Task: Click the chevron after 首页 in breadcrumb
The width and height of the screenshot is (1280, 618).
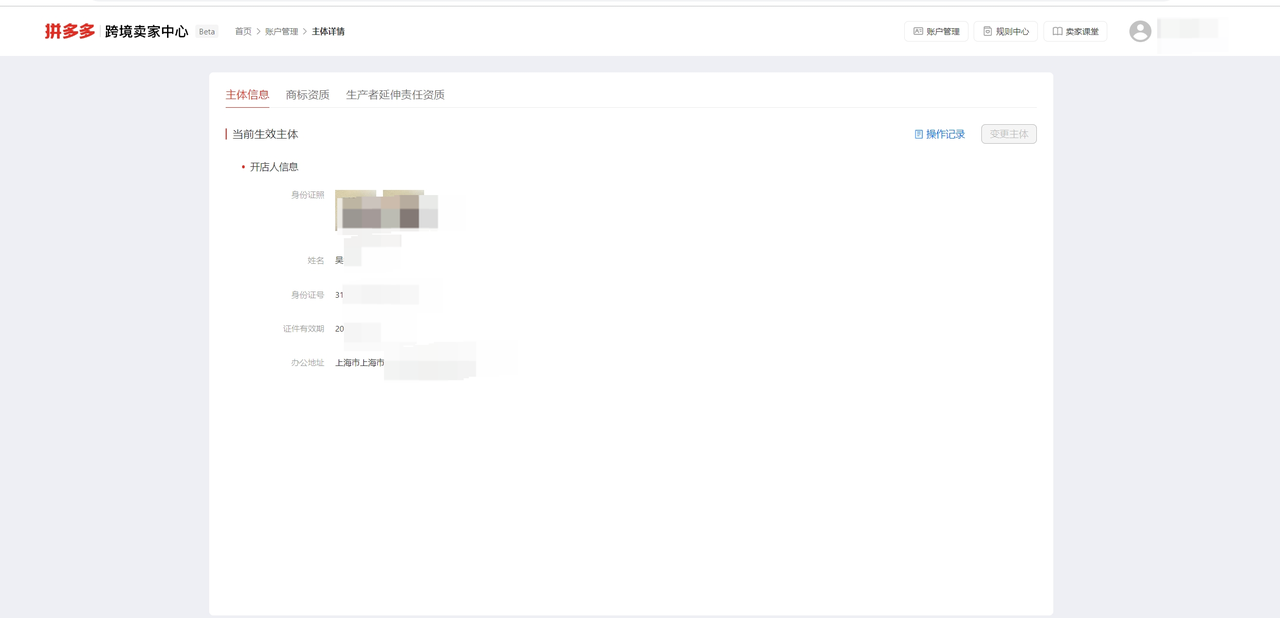Action: coord(258,32)
